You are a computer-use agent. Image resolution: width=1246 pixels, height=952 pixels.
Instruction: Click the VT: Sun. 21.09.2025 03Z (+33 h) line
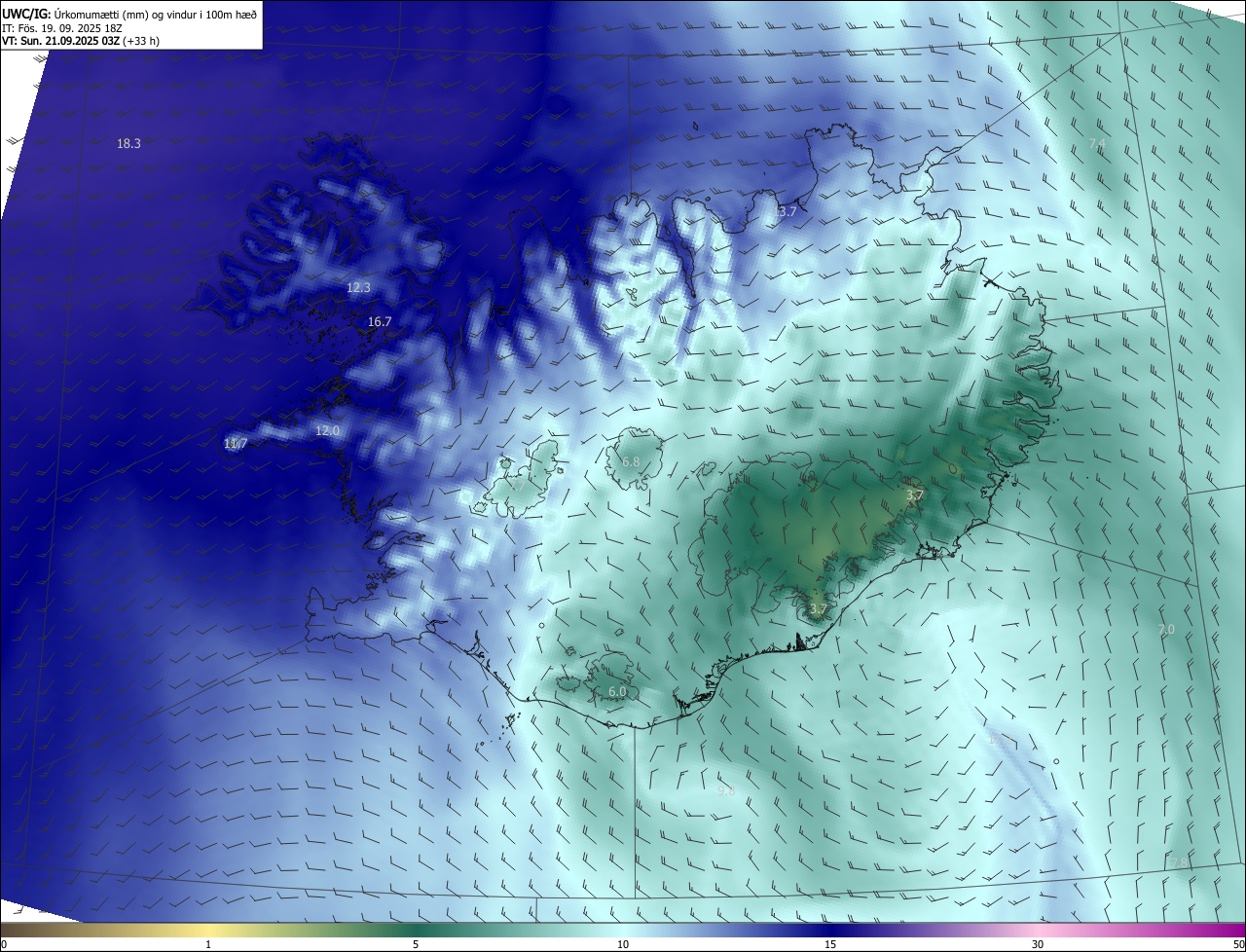click(81, 41)
